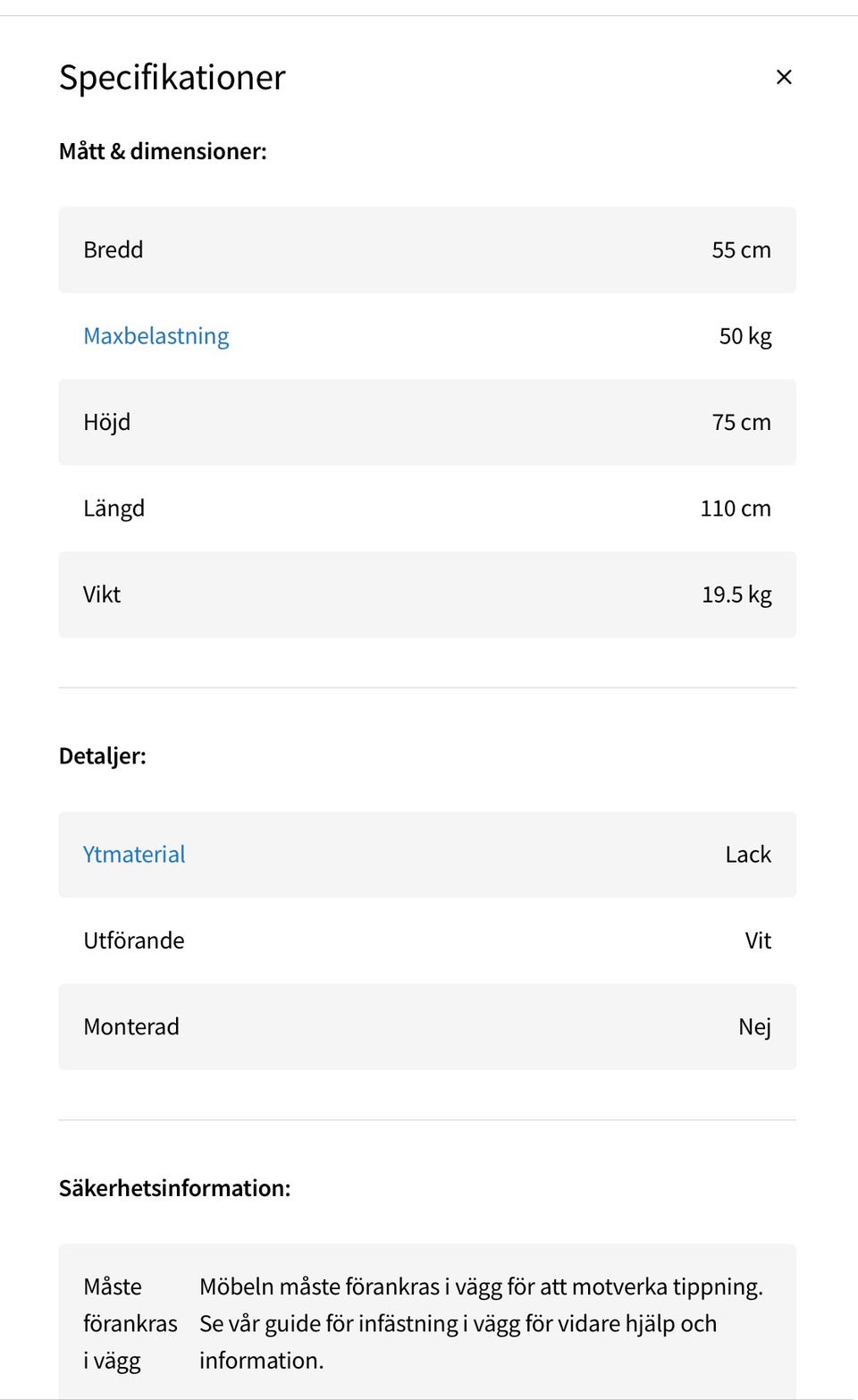Select the Lack surface material value
This screenshot has height=1400, width=858.
(747, 855)
